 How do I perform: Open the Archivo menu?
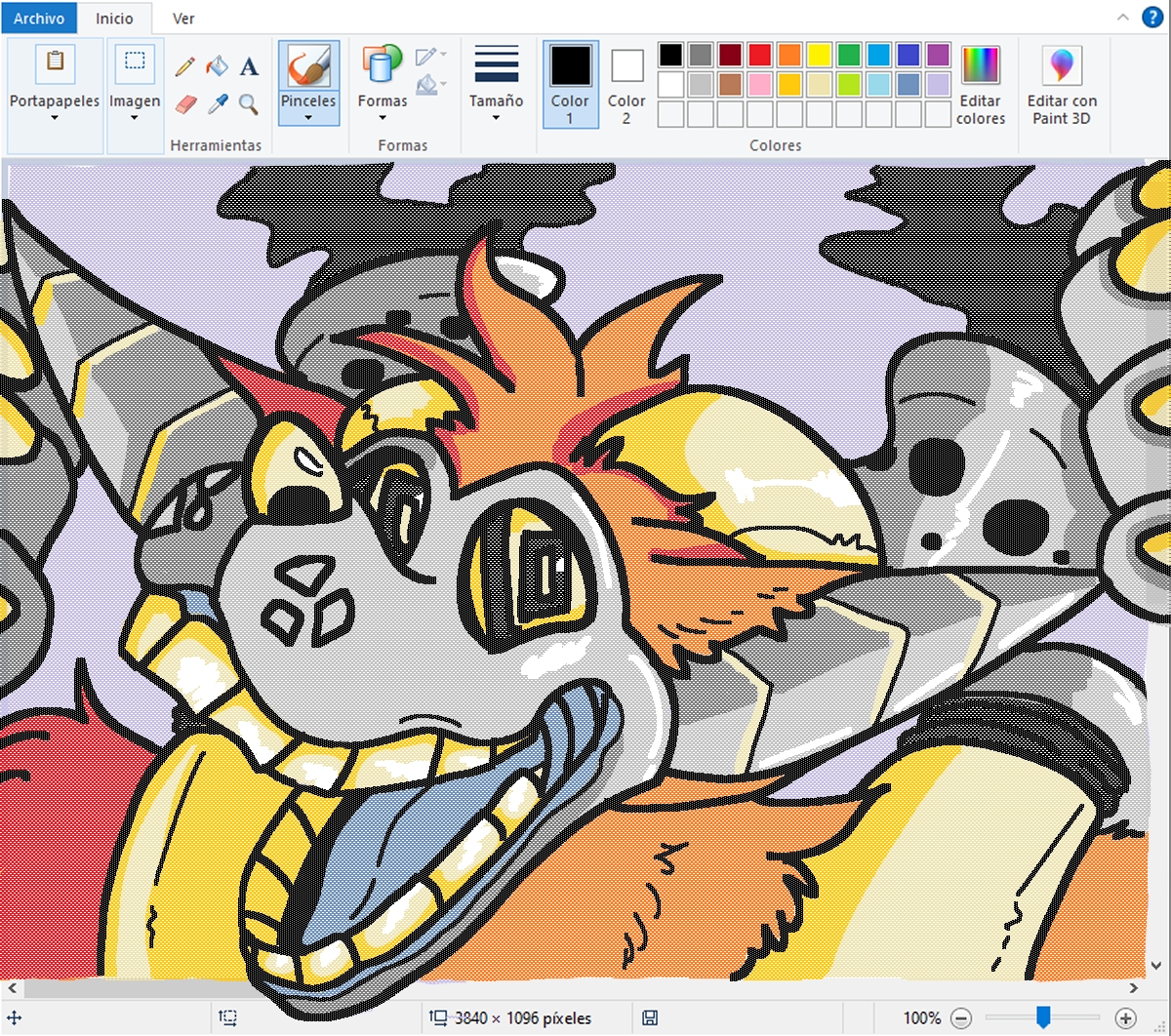(x=39, y=19)
